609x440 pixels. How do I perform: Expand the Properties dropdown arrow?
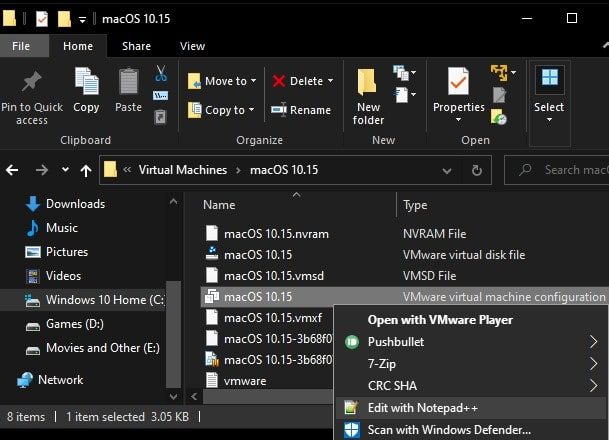click(x=458, y=120)
